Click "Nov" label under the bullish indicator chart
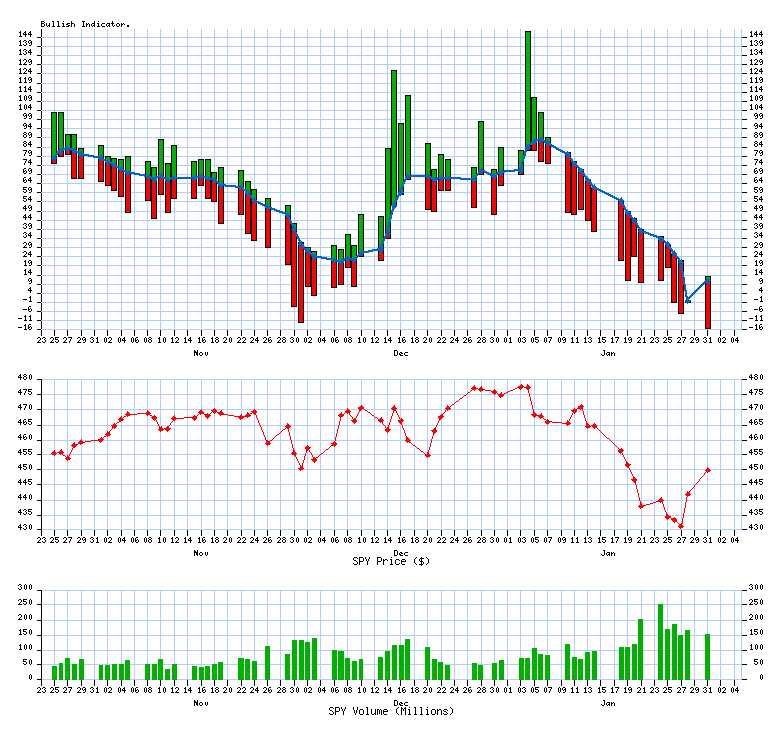784x729 pixels. (x=201, y=354)
